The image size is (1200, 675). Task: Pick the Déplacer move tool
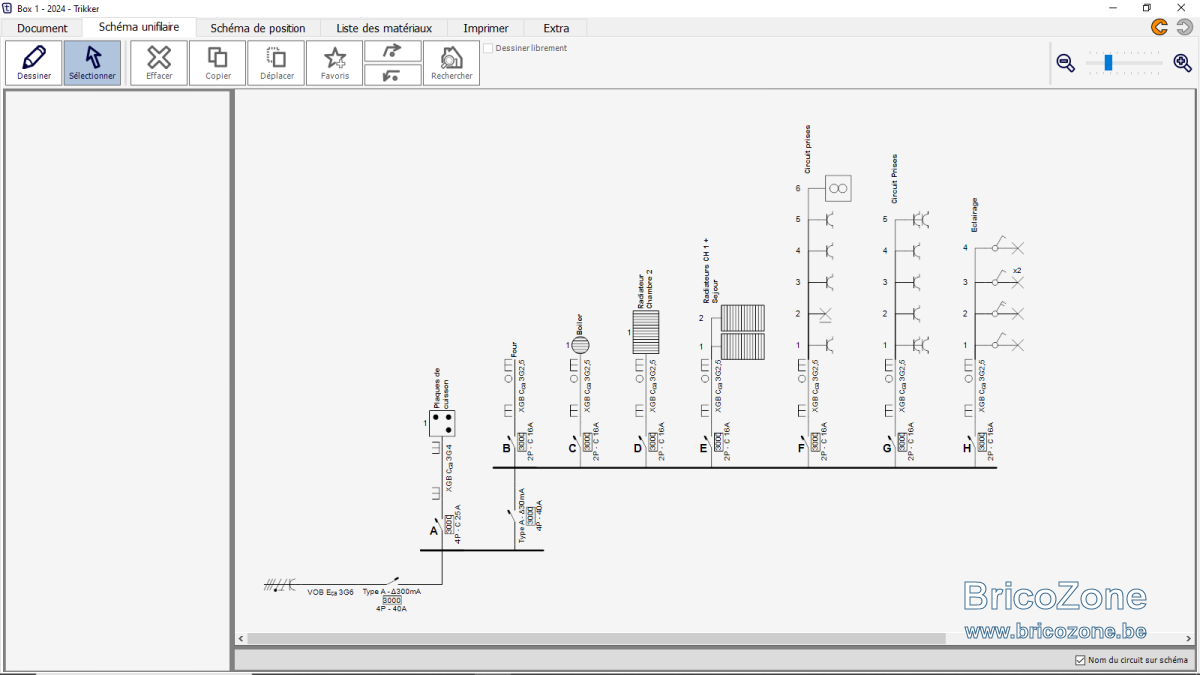pyautogui.click(x=276, y=63)
